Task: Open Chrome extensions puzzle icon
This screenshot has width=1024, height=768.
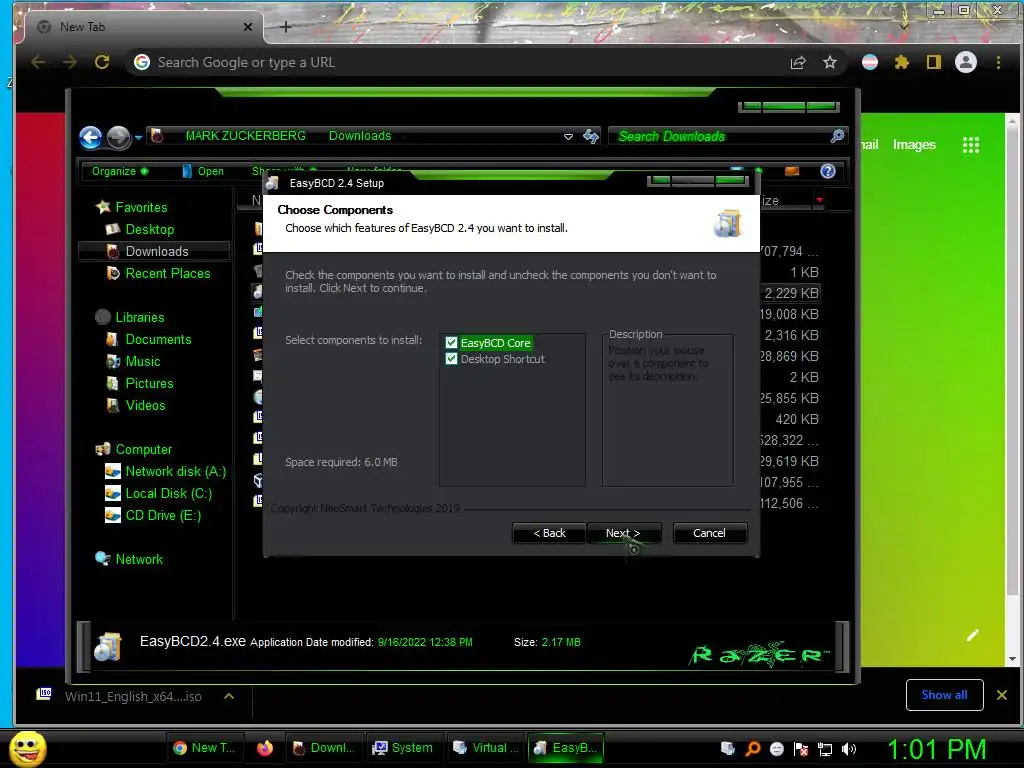Action: (x=902, y=62)
